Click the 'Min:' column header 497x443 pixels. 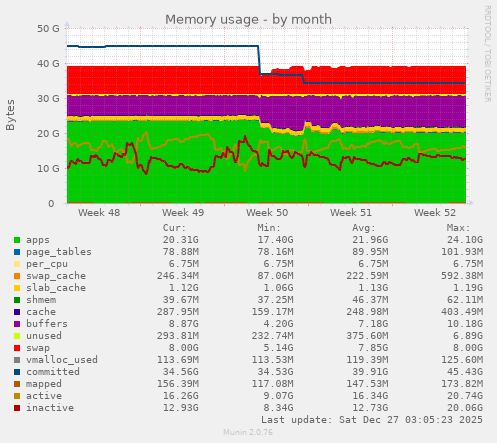click(269, 228)
